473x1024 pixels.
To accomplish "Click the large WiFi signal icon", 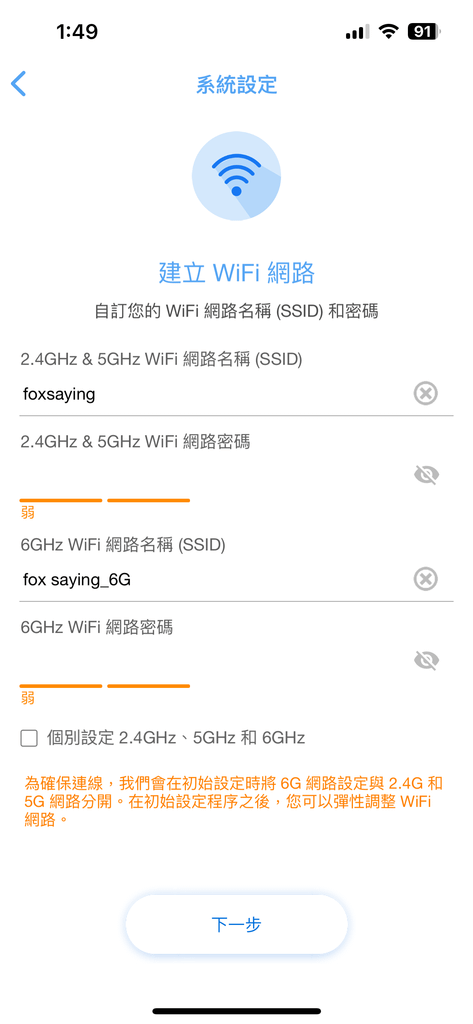I will click(x=236, y=174).
